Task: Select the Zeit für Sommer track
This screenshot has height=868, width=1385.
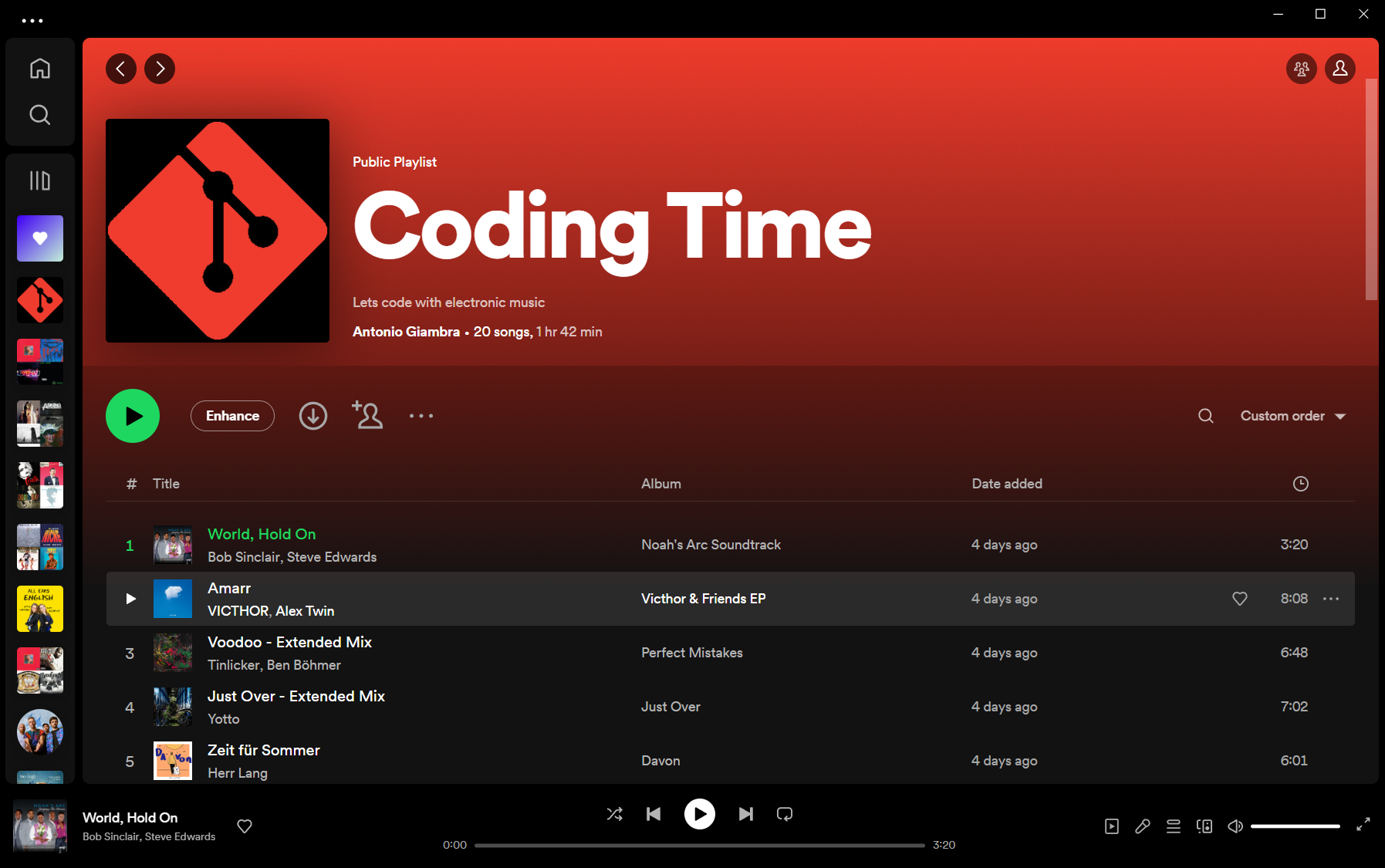Action: tap(263, 750)
